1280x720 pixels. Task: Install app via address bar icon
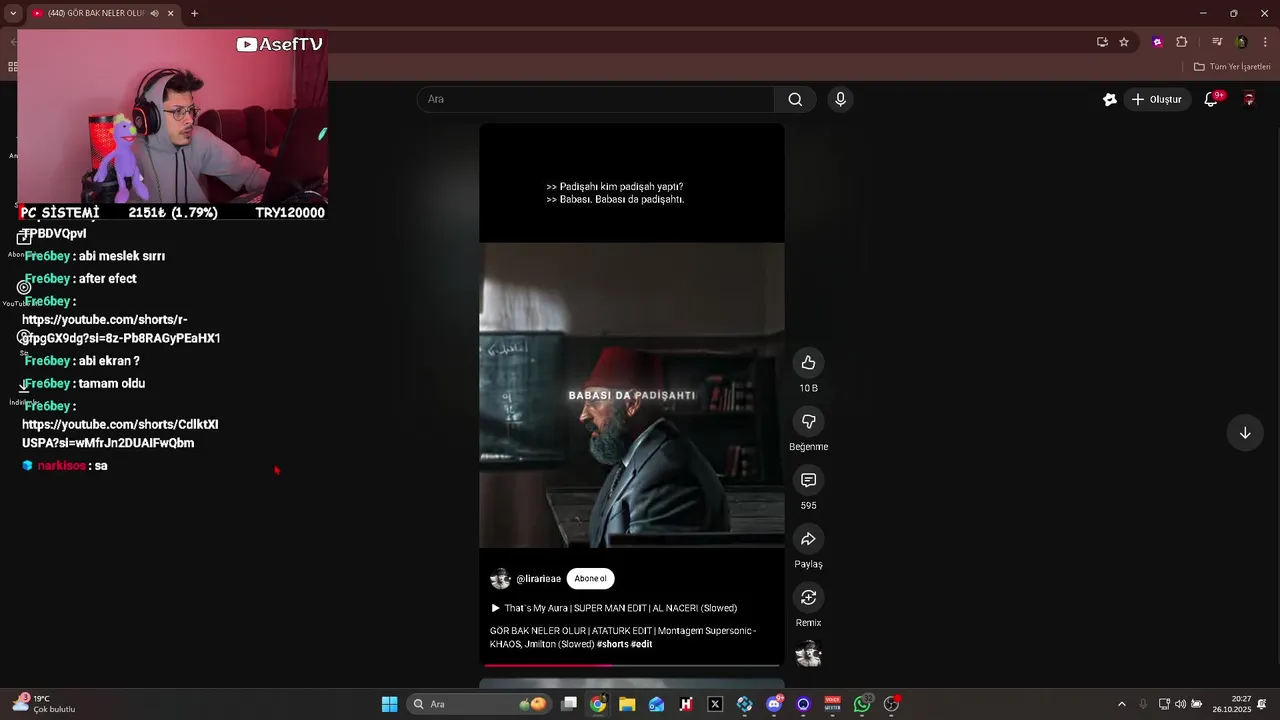pos(1102,42)
